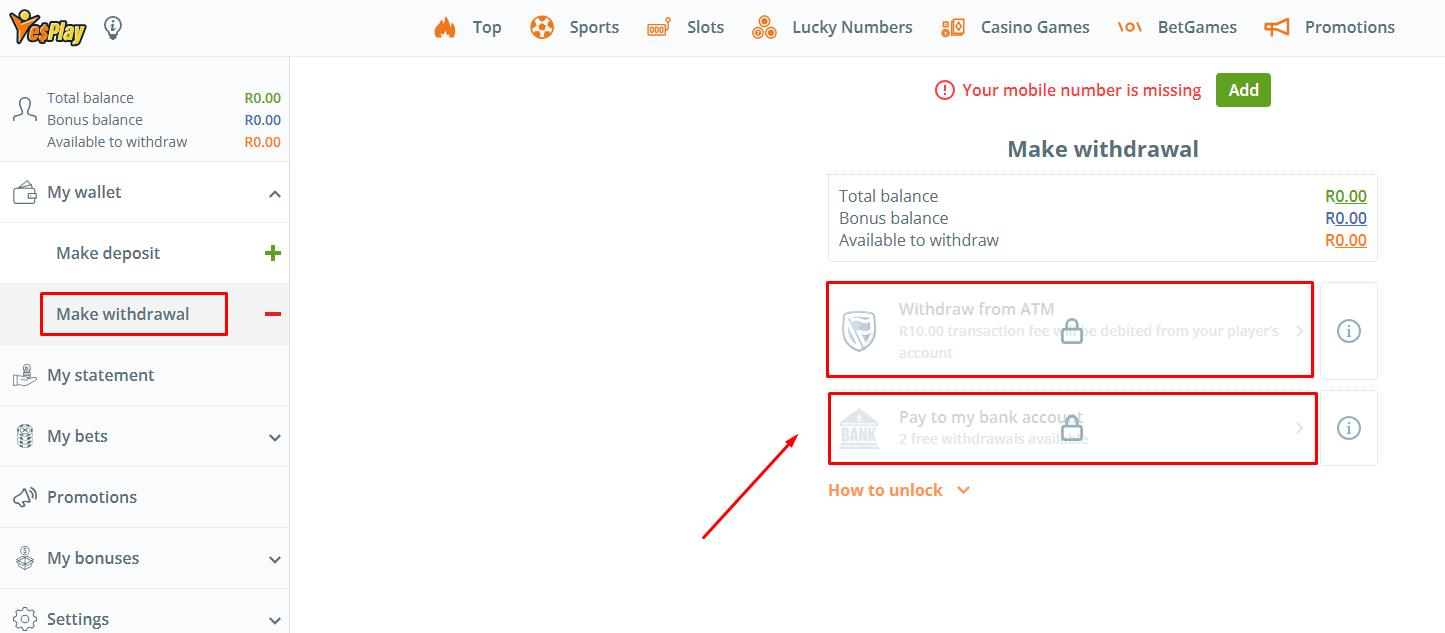This screenshot has width=1445, height=633.
Task: Click the Sports soccer ball icon
Action: [x=542, y=28]
